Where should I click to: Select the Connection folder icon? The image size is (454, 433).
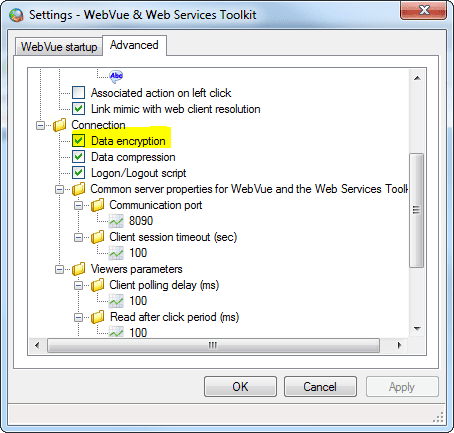pos(60,125)
